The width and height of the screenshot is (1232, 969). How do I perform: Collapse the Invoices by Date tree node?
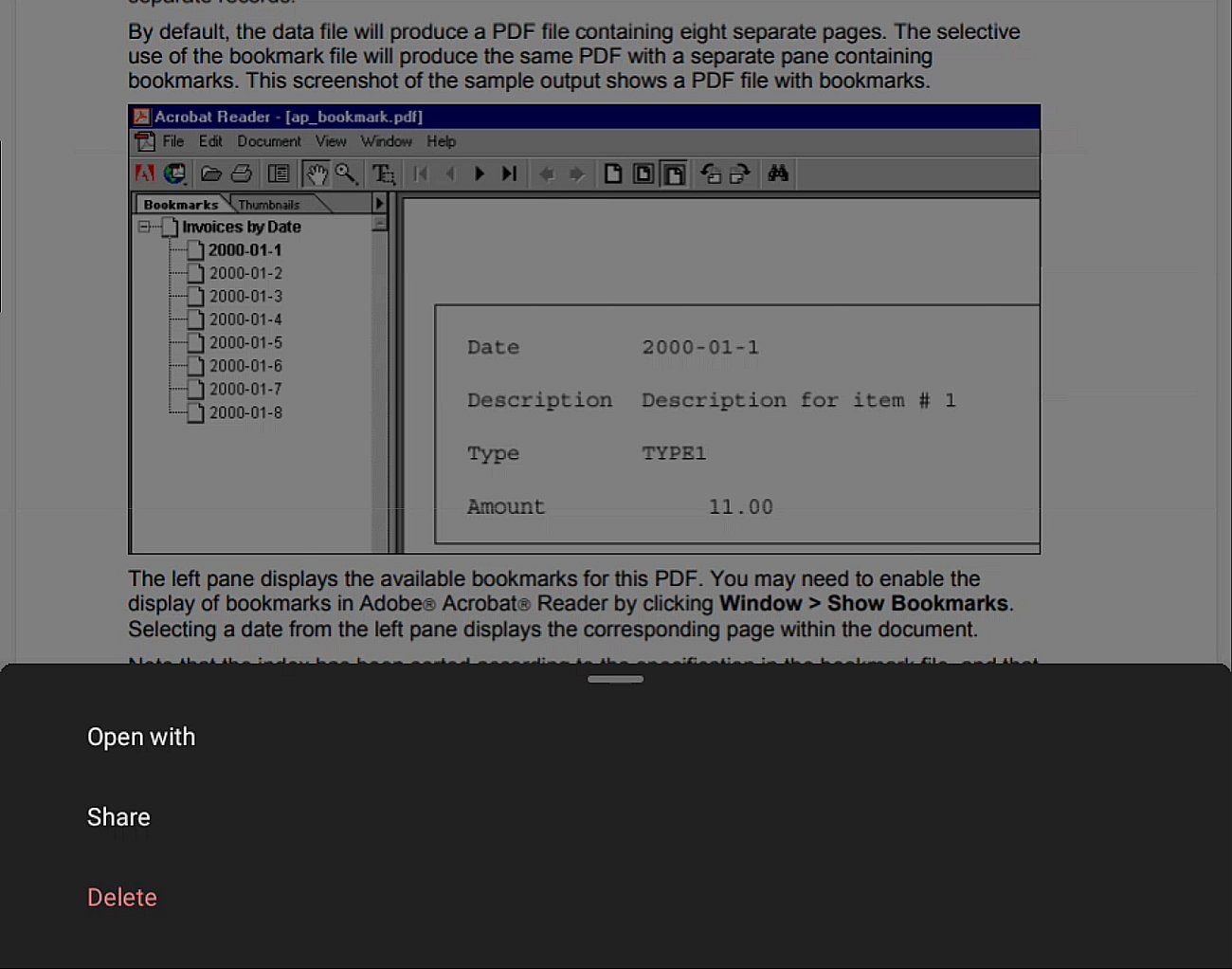point(144,227)
